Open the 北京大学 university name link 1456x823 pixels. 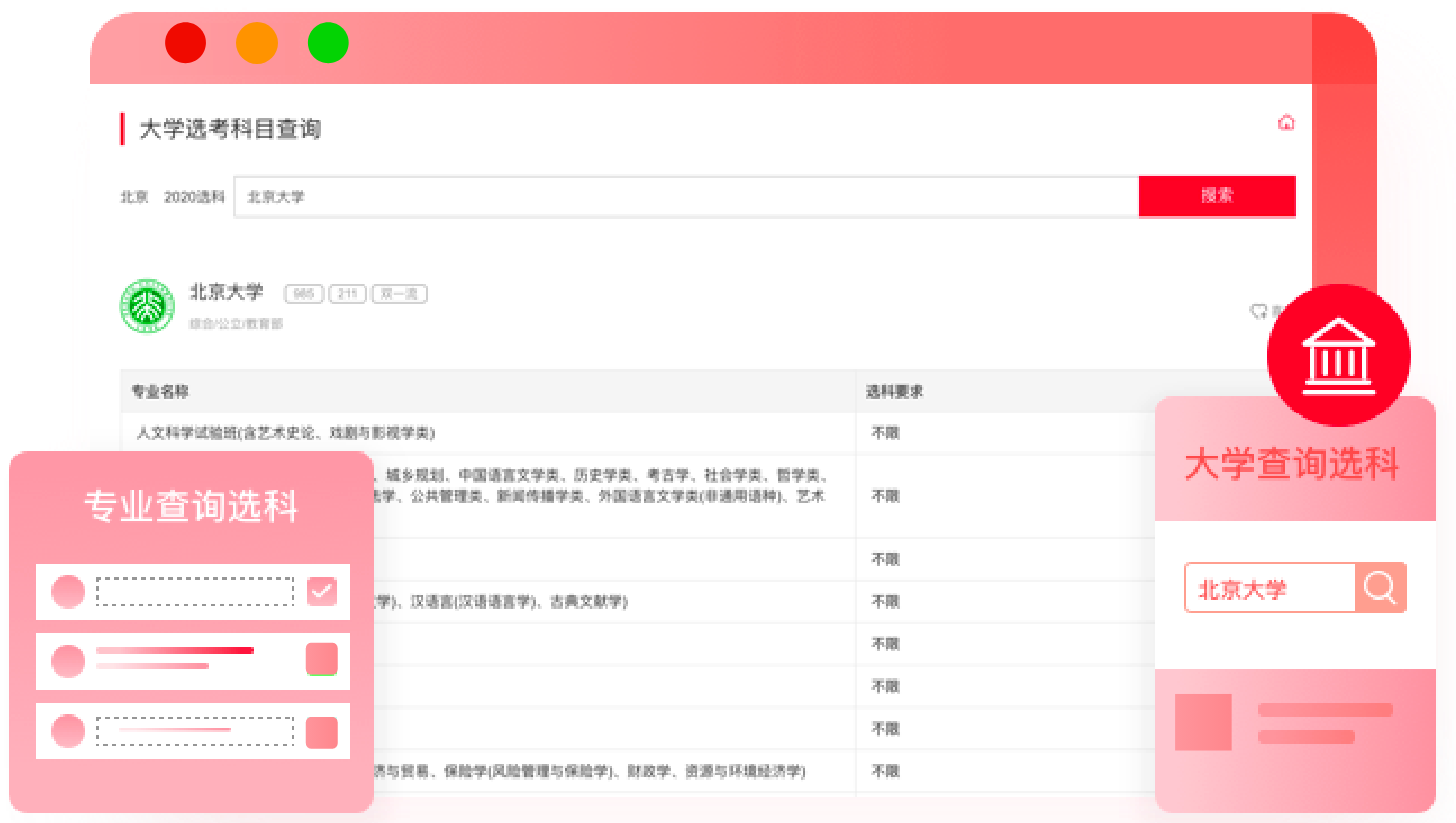(227, 292)
